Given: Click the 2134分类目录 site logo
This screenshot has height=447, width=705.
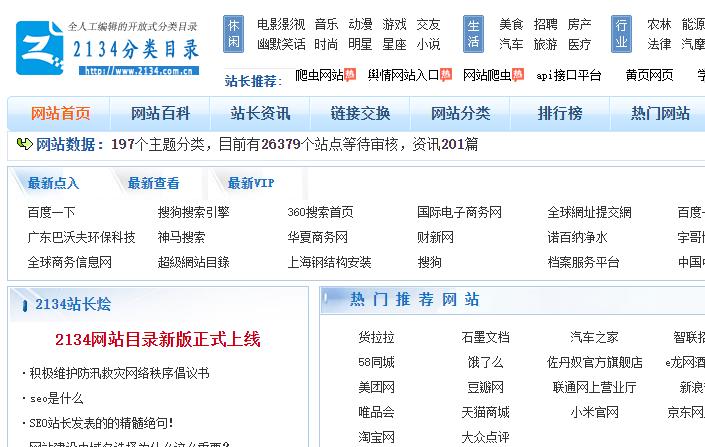Looking at the screenshot, I should (107, 47).
